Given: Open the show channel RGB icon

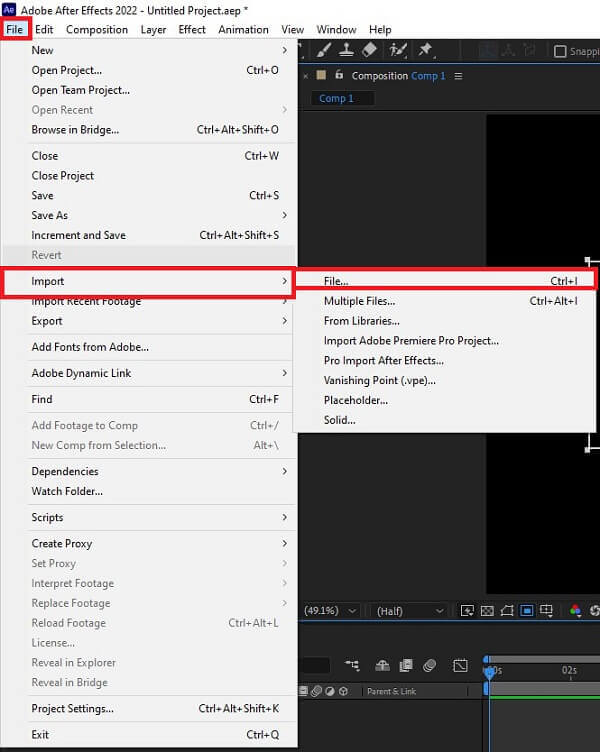Looking at the screenshot, I should click(x=575, y=611).
